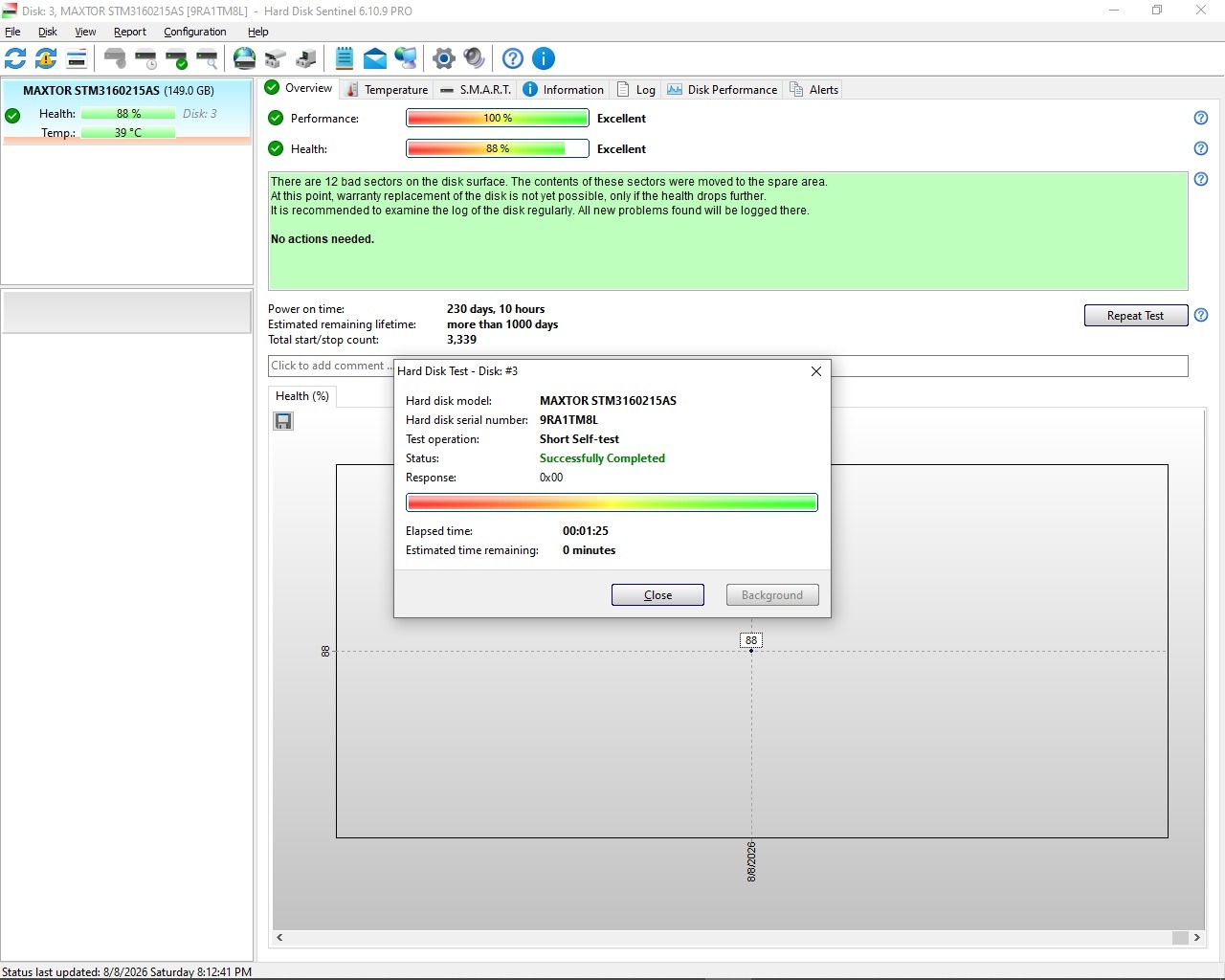Open the View menu

click(x=85, y=32)
